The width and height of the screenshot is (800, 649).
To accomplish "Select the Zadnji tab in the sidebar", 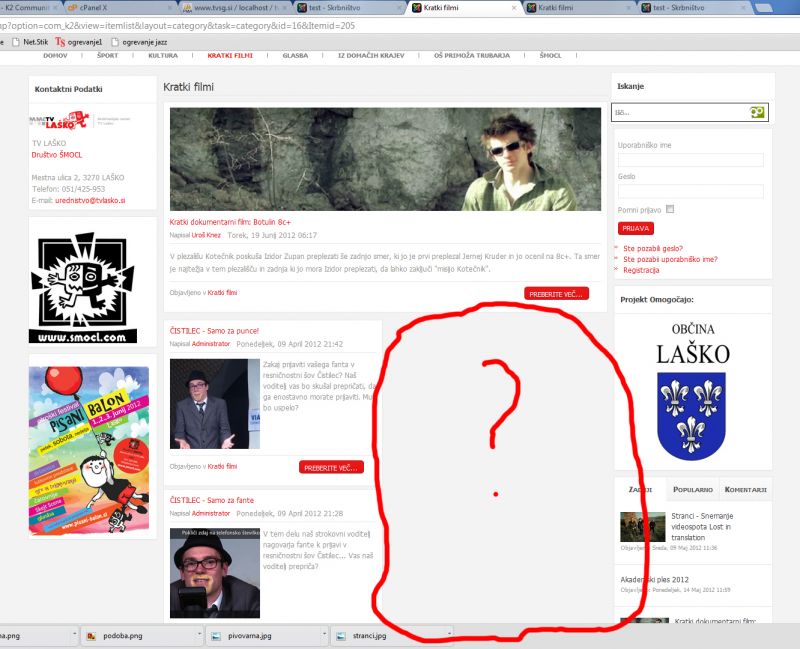I will coord(640,489).
